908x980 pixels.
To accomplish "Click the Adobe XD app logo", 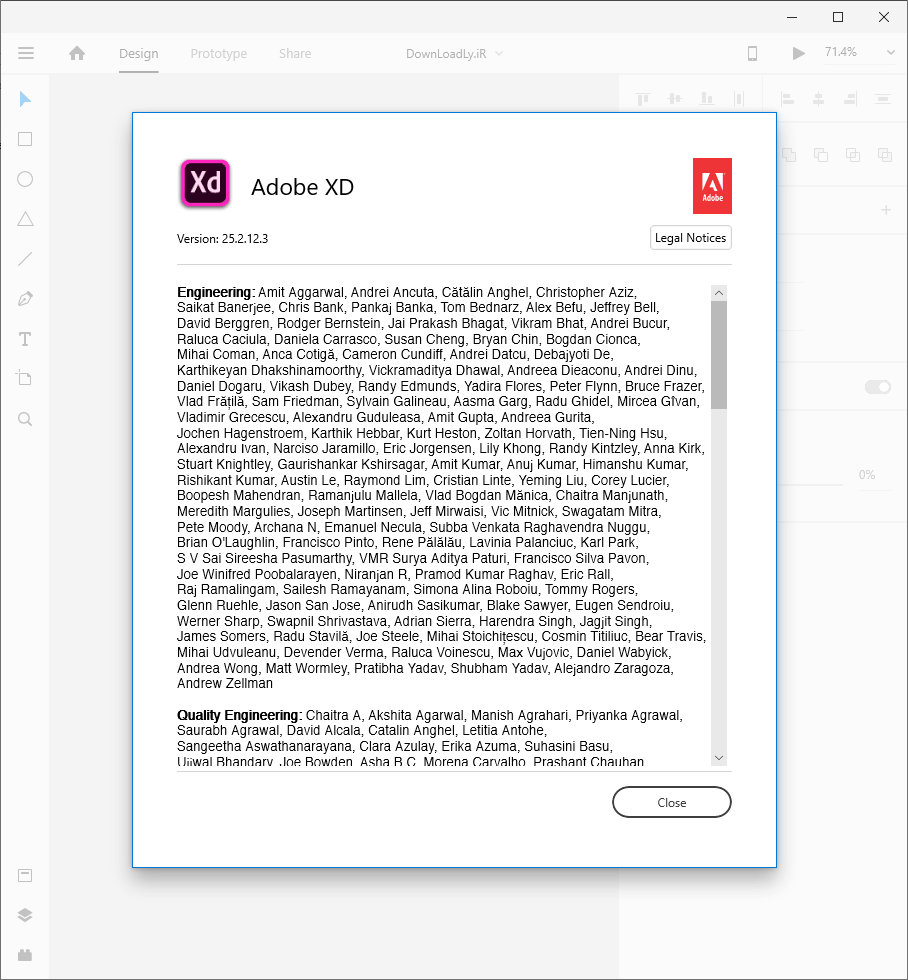I will click(x=205, y=184).
